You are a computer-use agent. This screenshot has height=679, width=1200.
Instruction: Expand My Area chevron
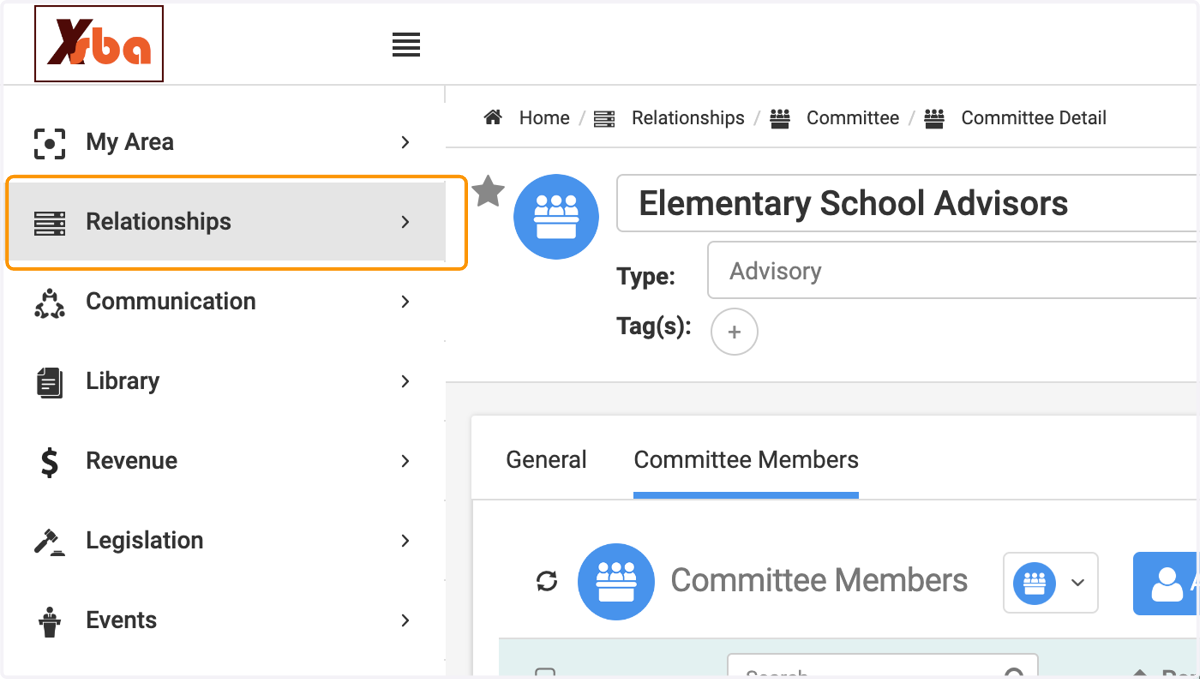point(405,142)
